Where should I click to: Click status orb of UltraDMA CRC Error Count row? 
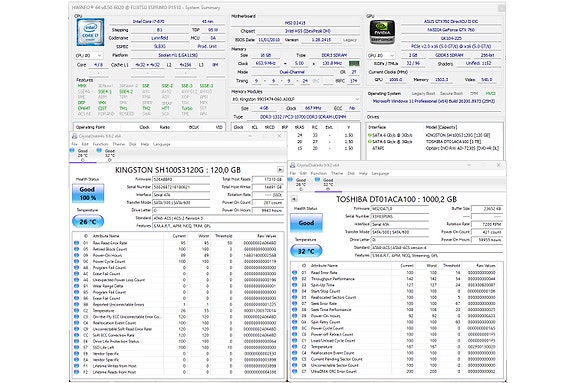point(294,371)
